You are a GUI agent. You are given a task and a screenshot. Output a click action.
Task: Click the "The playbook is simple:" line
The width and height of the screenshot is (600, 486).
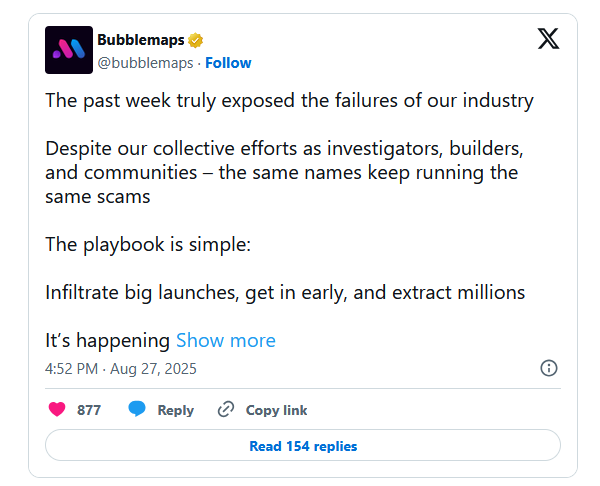click(140, 245)
